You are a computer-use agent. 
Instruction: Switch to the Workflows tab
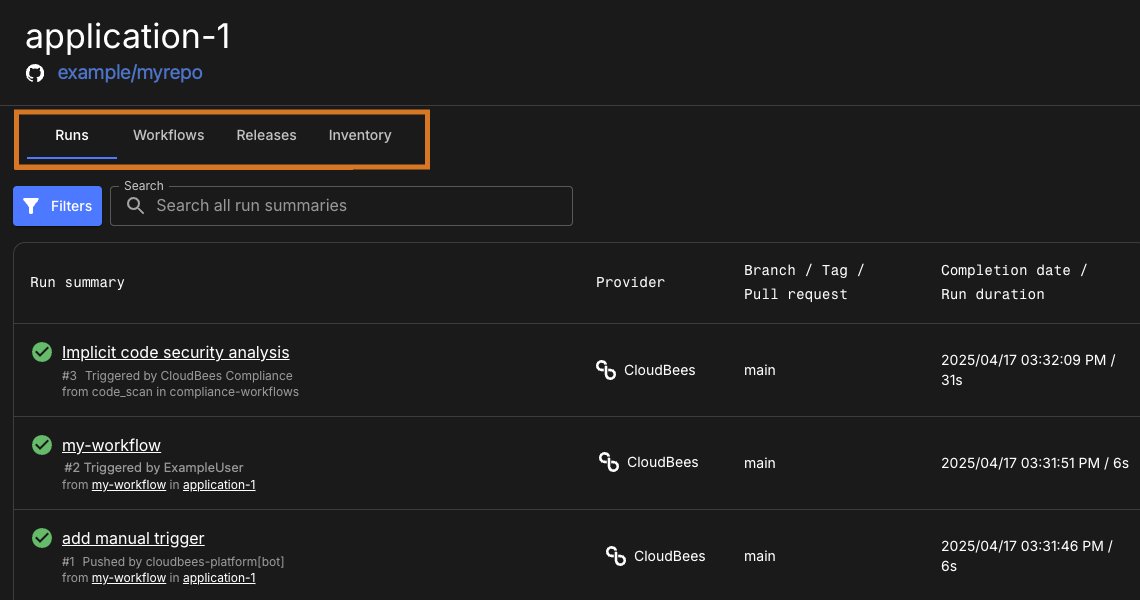click(x=168, y=135)
